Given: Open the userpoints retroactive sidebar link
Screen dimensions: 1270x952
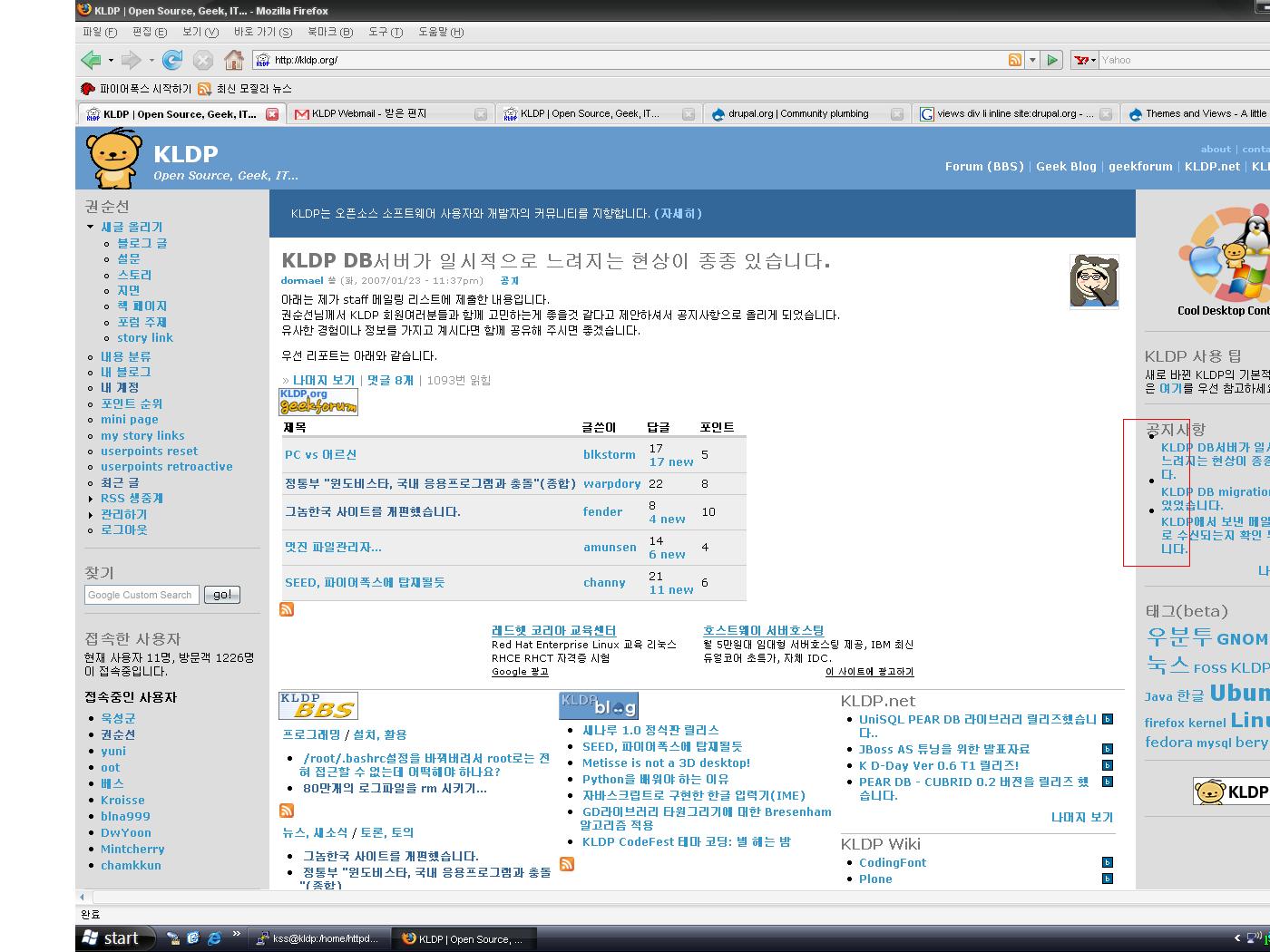Looking at the screenshot, I should 167,467.
